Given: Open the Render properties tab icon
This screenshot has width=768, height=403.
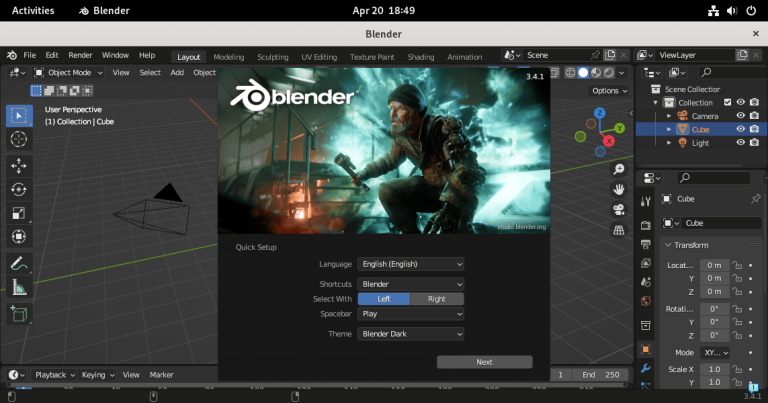Looking at the screenshot, I should 646,225.
